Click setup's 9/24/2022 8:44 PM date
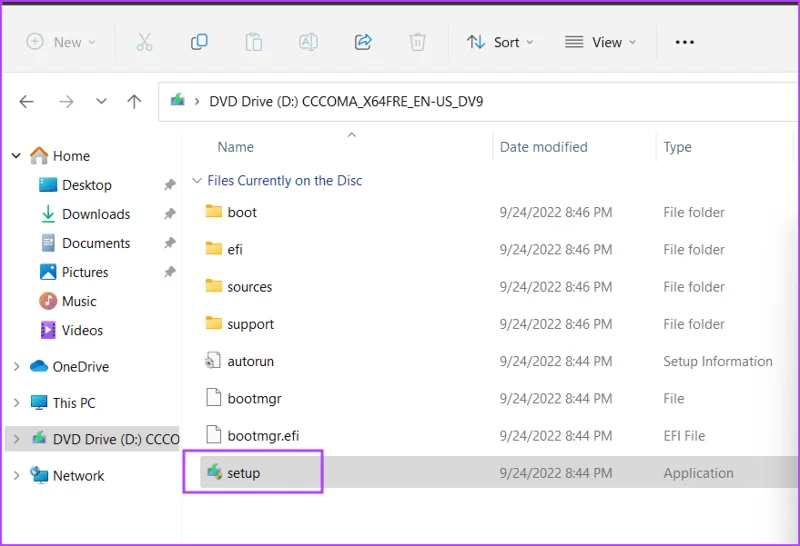Viewport: 800px width, 546px height. tap(556, 473)
